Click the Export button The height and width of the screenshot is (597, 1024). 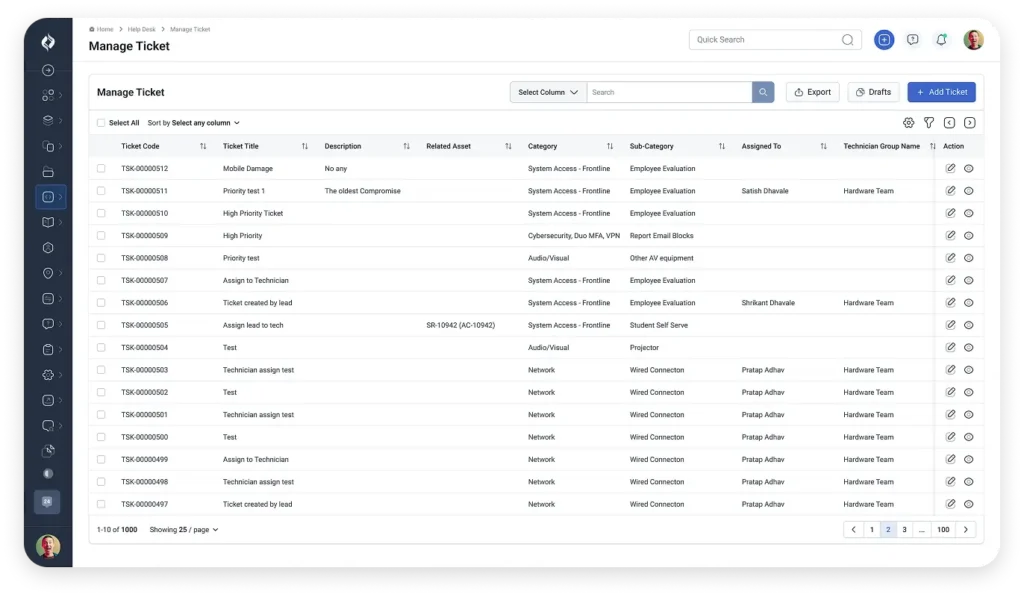812,92
